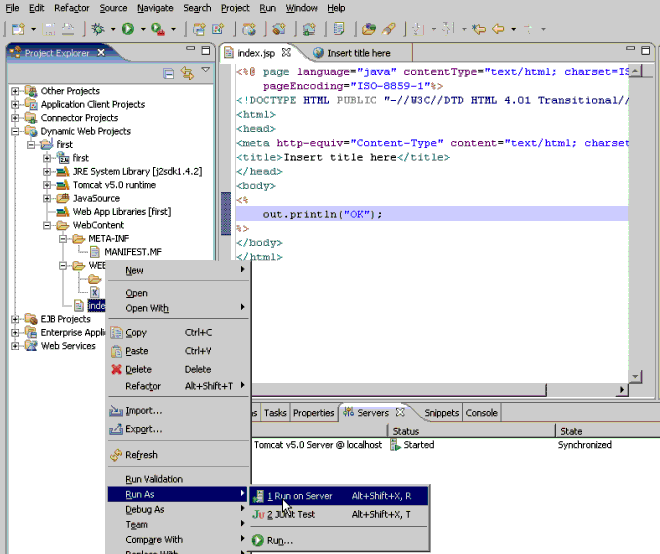Click the Debug bug icon in toolbar
Image resolution: width=660 pixels, height=554 pixels.
(98, 29)
